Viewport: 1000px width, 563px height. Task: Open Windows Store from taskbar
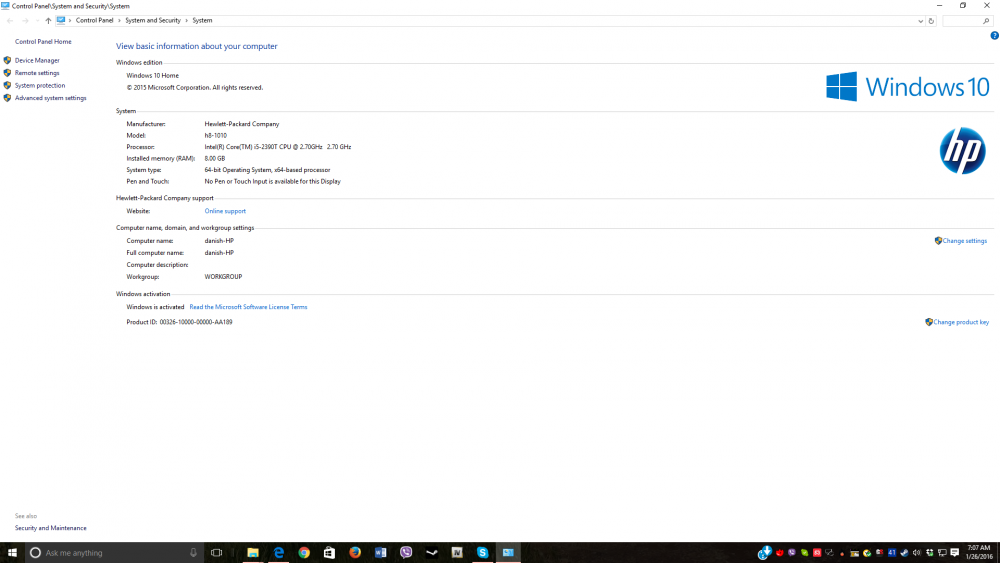click(x=329, y=553)
